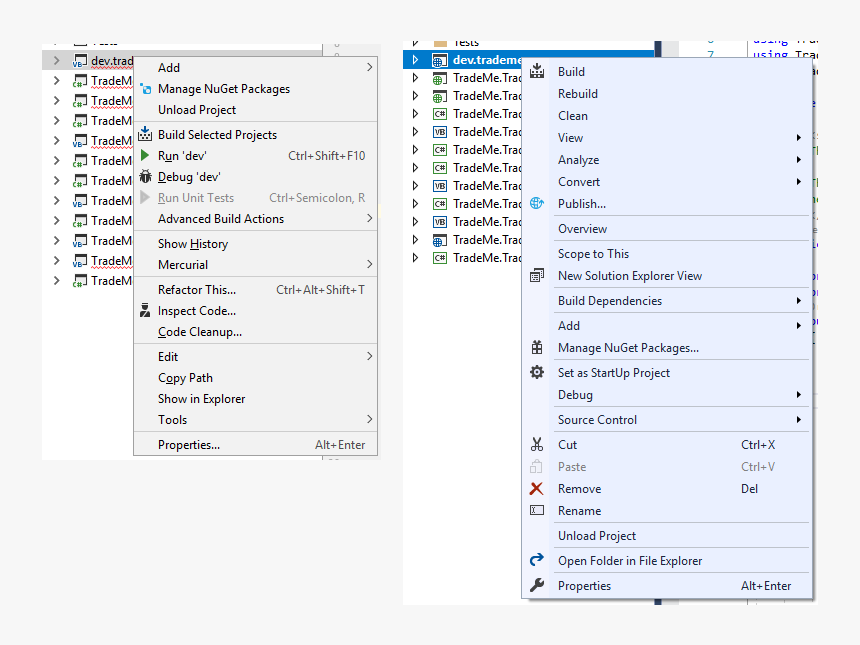The width and height of the screenshot is (860, 645).
Task: Open Properties... in left menu
Action: tap(256, 445)
